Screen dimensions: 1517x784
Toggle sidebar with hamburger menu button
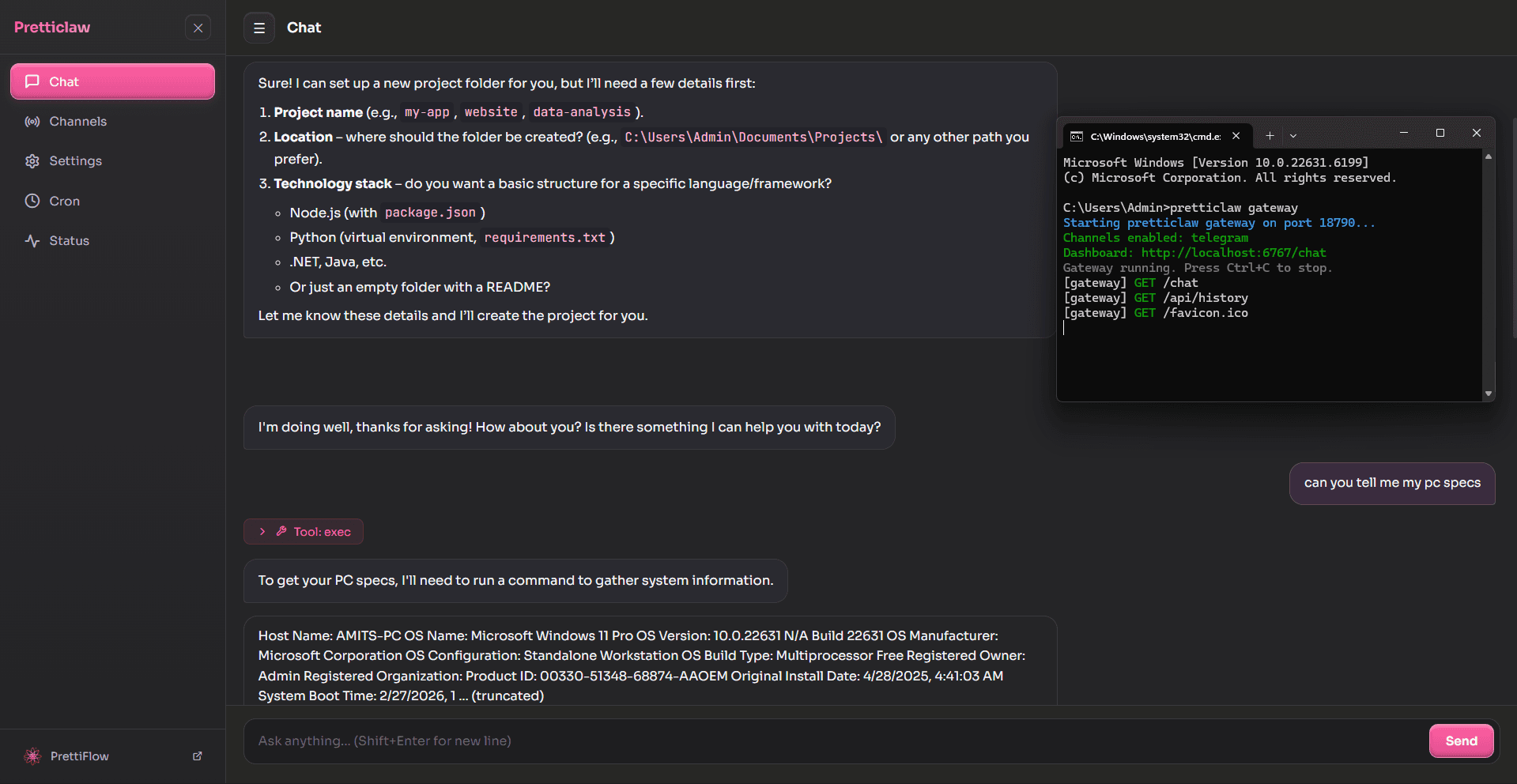259,28
